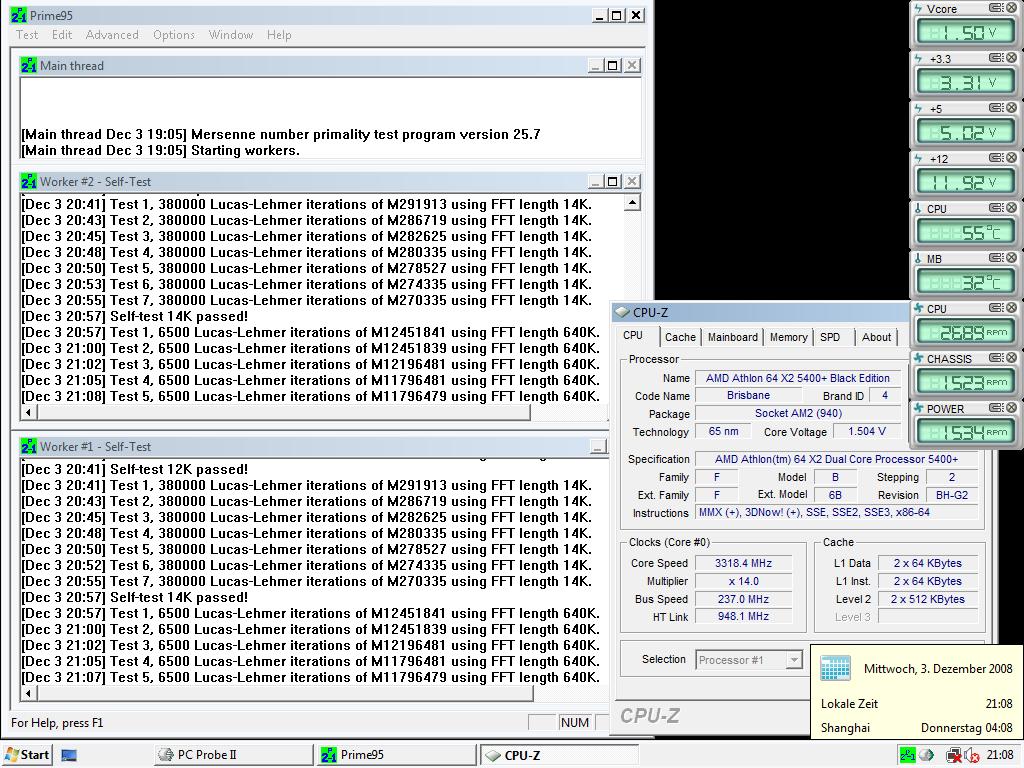Click the Worker #2 Self-Test window icon
Viewport: 1024px width, 768px height.
(x=29, y=182)
